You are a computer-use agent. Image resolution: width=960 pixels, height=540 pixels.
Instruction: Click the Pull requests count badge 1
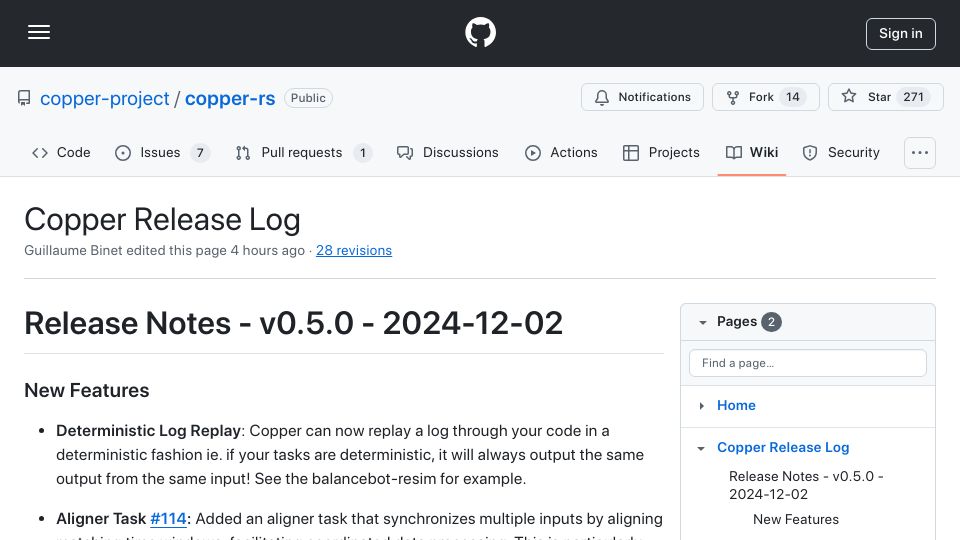click(x=362, y=152)
